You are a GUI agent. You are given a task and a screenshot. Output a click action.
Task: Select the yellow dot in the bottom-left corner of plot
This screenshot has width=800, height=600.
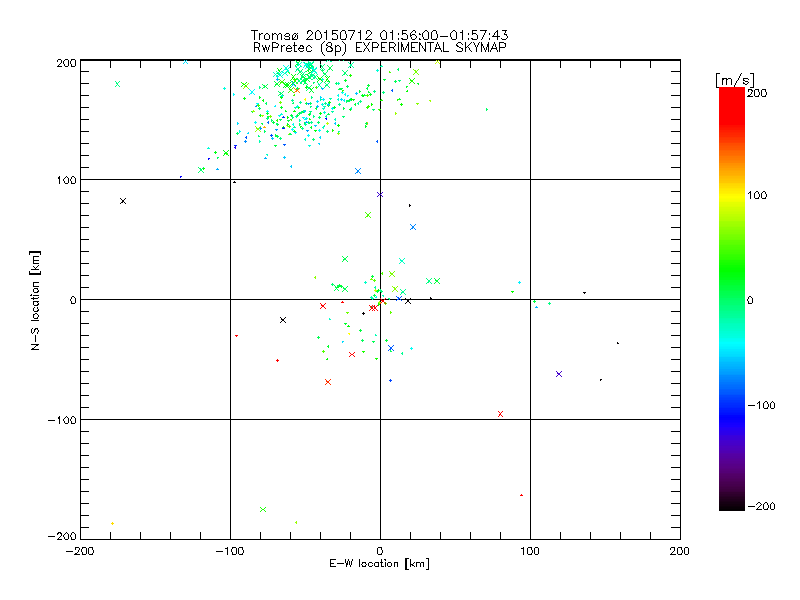click(112, 523)
